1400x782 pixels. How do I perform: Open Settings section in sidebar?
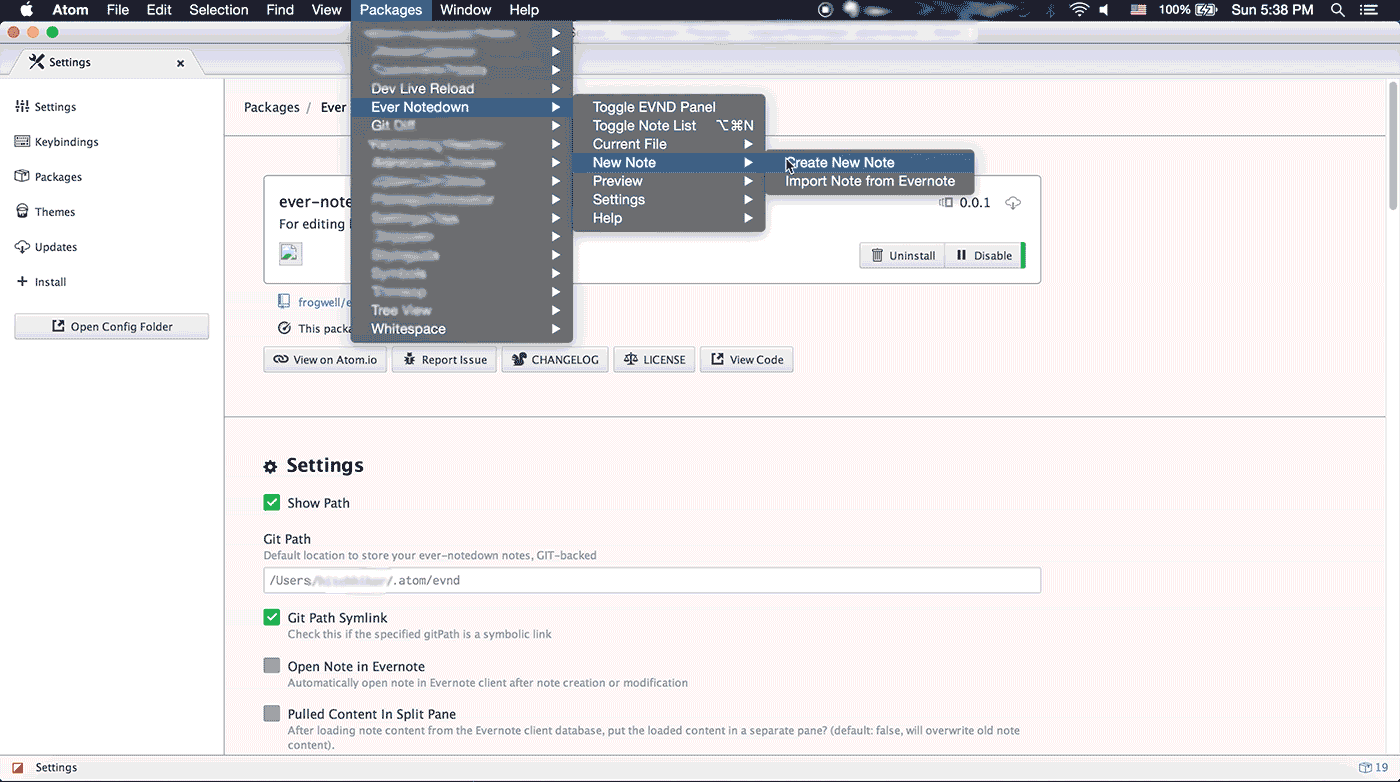tap(46, 107)
